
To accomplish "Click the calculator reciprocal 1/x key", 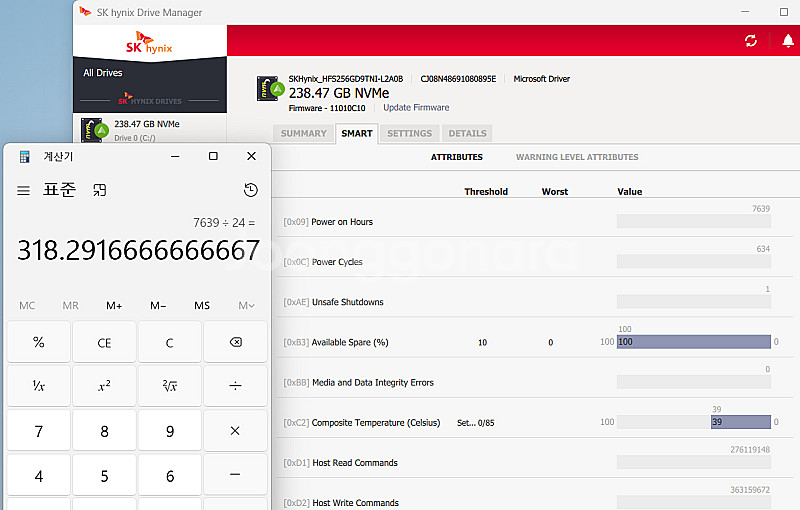I will pos(39,386).
